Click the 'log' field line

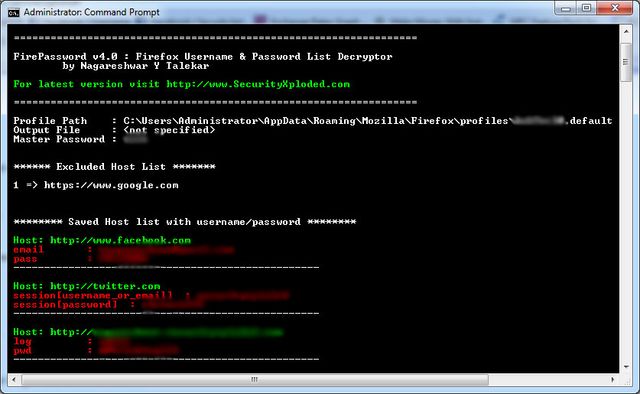click(x=71, y=341)
